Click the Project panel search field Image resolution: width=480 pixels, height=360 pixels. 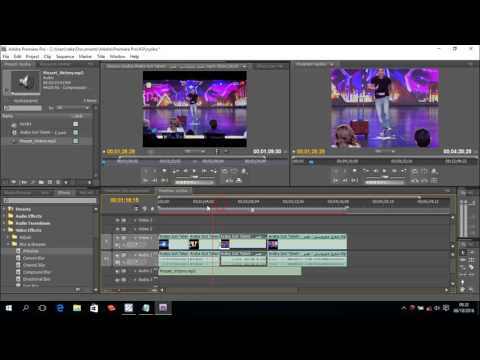(x=23, y=108)
